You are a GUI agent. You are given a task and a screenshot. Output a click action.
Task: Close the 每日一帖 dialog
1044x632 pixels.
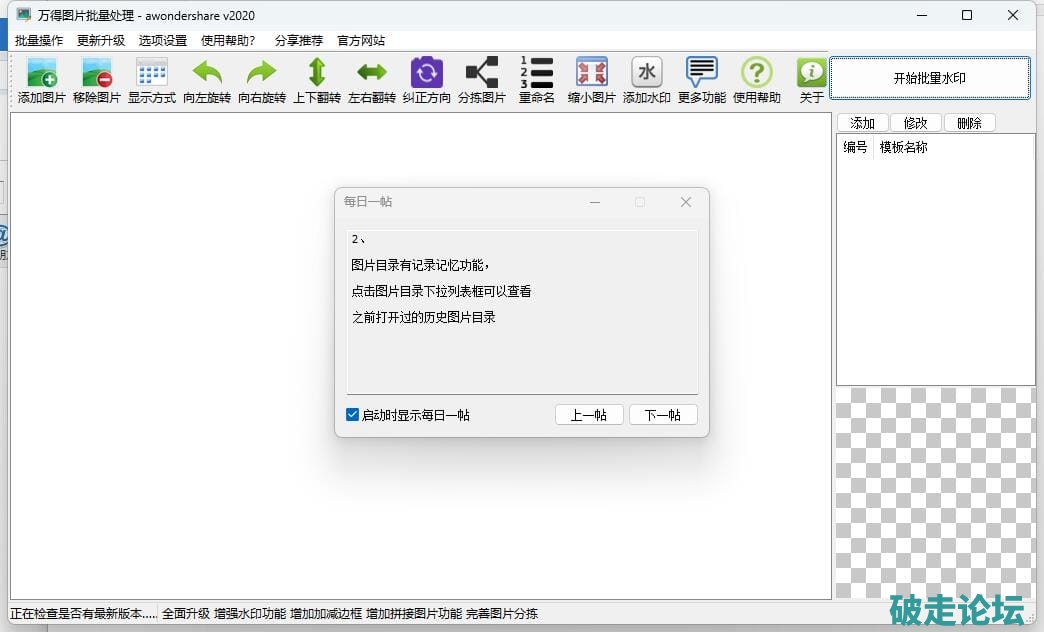pyautogui.click(x=686, y=202)
